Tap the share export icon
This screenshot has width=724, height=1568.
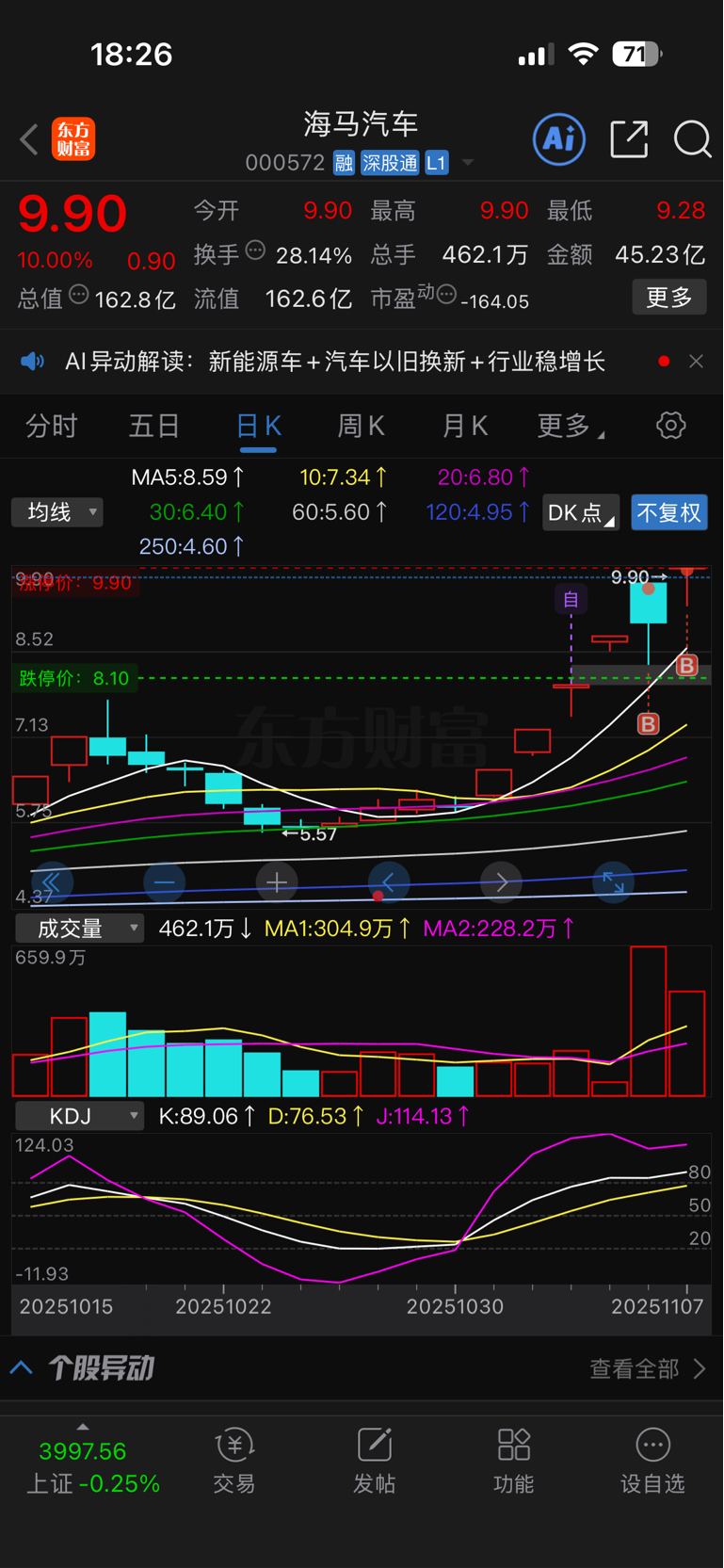tap(629, 139)
